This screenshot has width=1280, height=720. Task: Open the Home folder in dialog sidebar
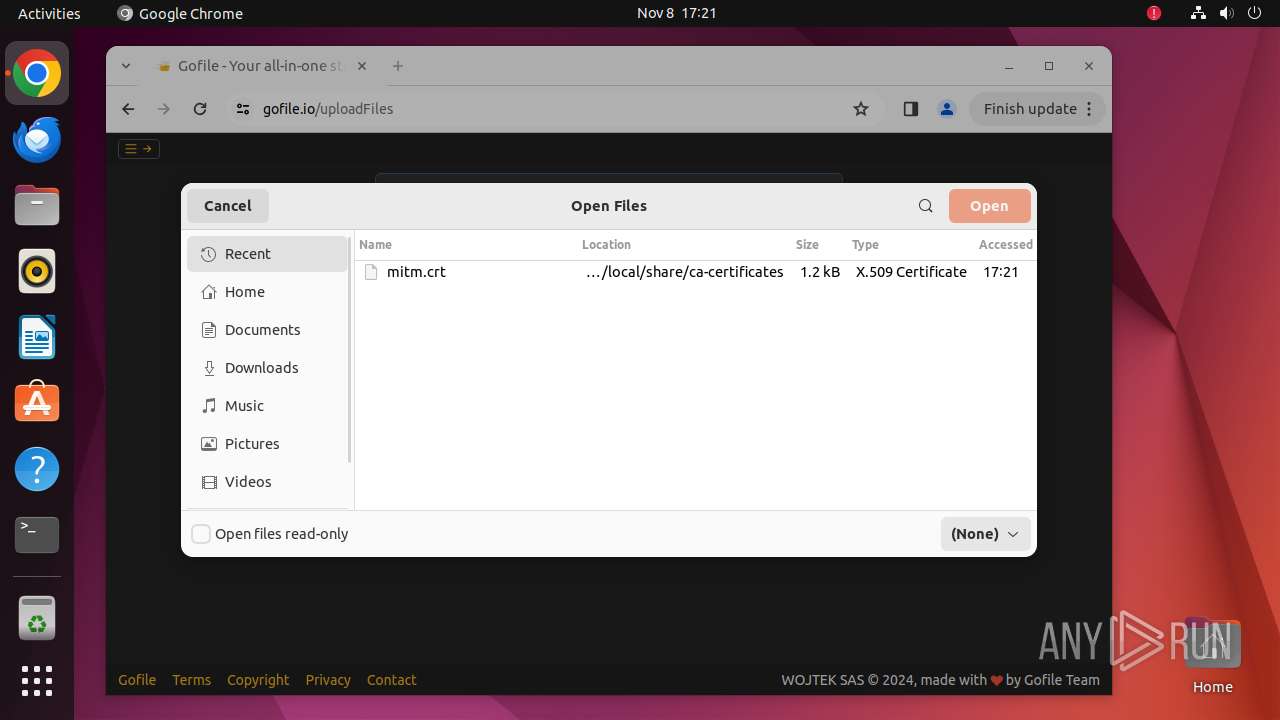(267, 292)
